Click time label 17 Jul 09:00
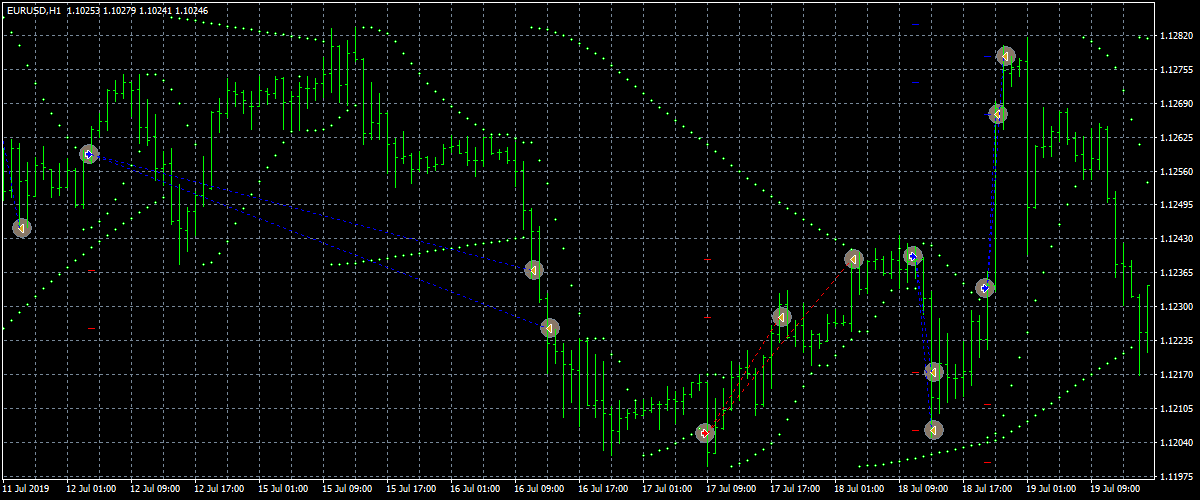 coord(730,490)
